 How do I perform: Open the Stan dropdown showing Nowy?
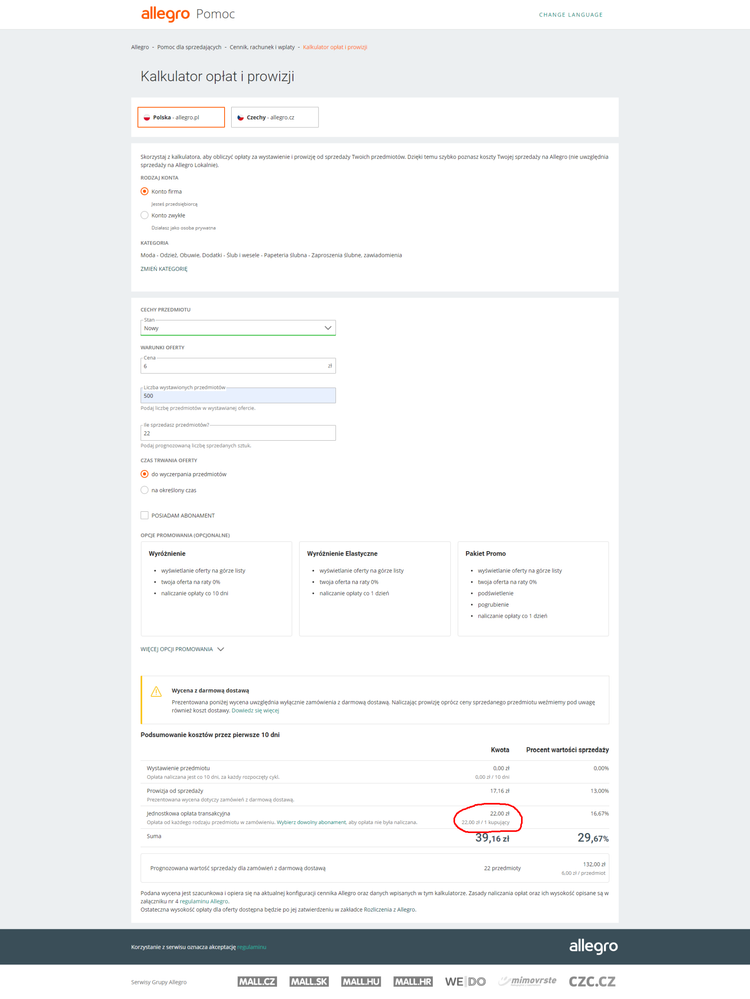(x=238, y=328)
